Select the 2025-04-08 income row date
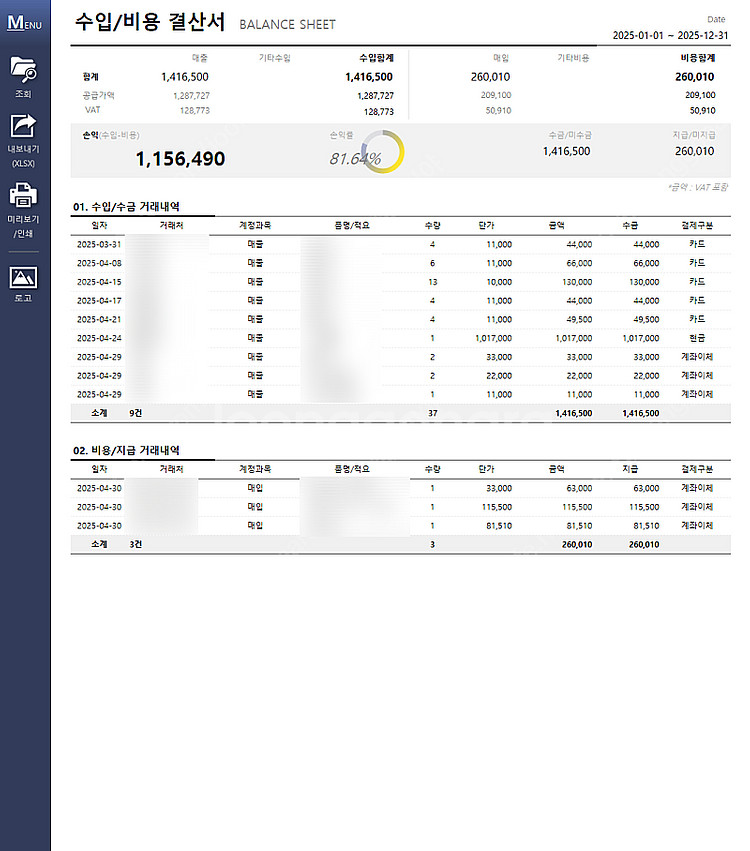Image resolution: width=750 pixels, height=851 pixels. click(99, 263)
